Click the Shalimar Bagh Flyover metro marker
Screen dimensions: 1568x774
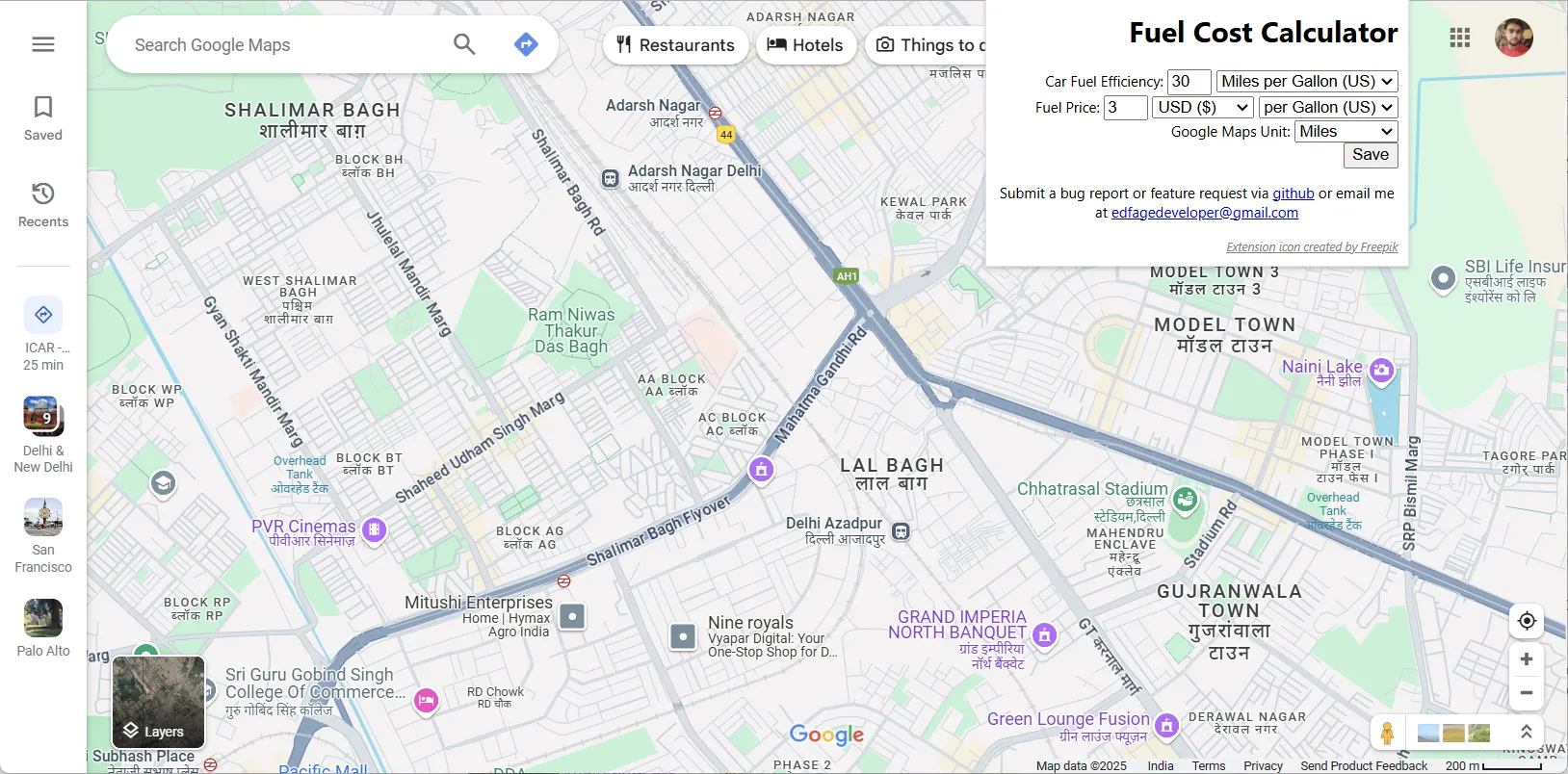click(x=564, y=580)
